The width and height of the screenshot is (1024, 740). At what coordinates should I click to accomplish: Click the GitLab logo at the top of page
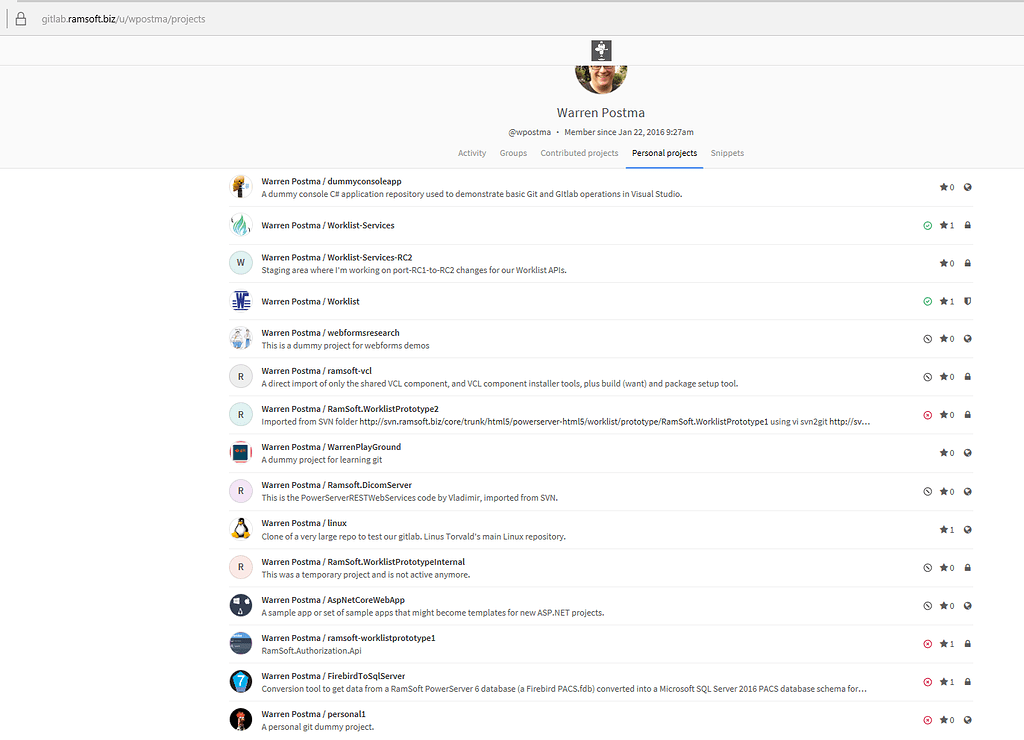tap(600, 49)
